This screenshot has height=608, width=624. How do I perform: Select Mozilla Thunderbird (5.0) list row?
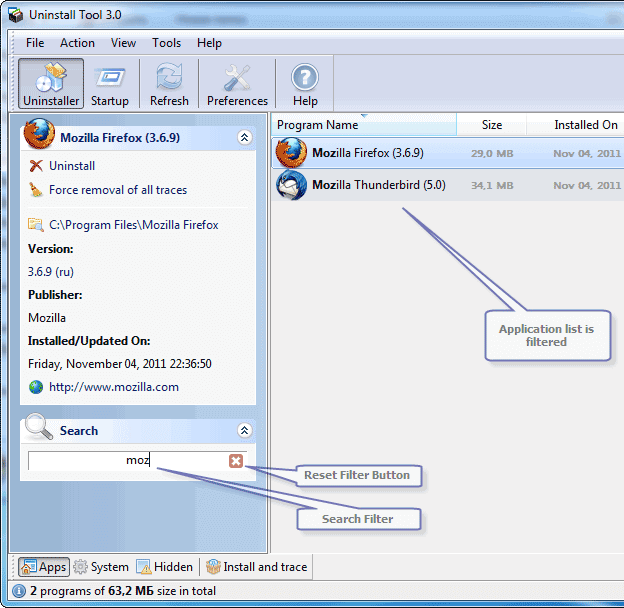click(448, 185)
